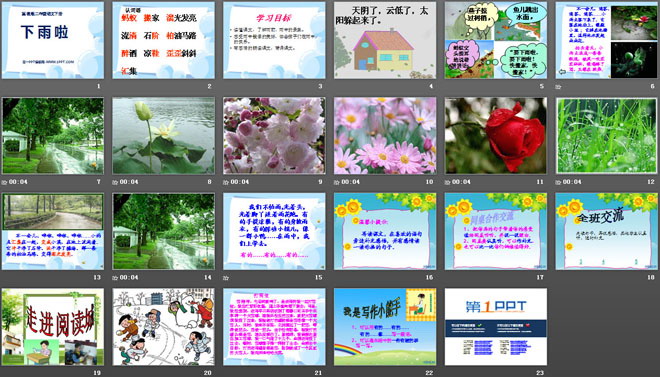The width and height of the screenshot is (660, 377).
Task: Select slide 23, the 第1PPT slide
Action: point(496,327)
